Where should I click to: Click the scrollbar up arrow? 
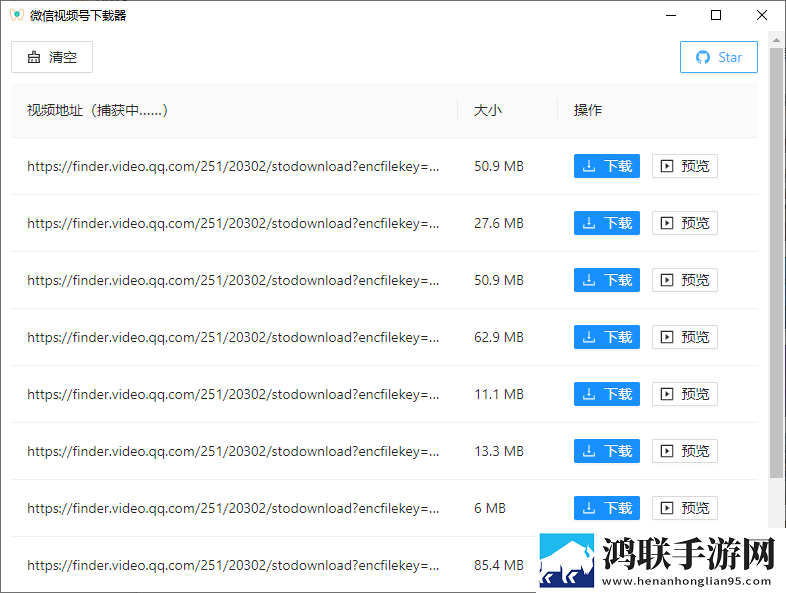tap(776, 40)
